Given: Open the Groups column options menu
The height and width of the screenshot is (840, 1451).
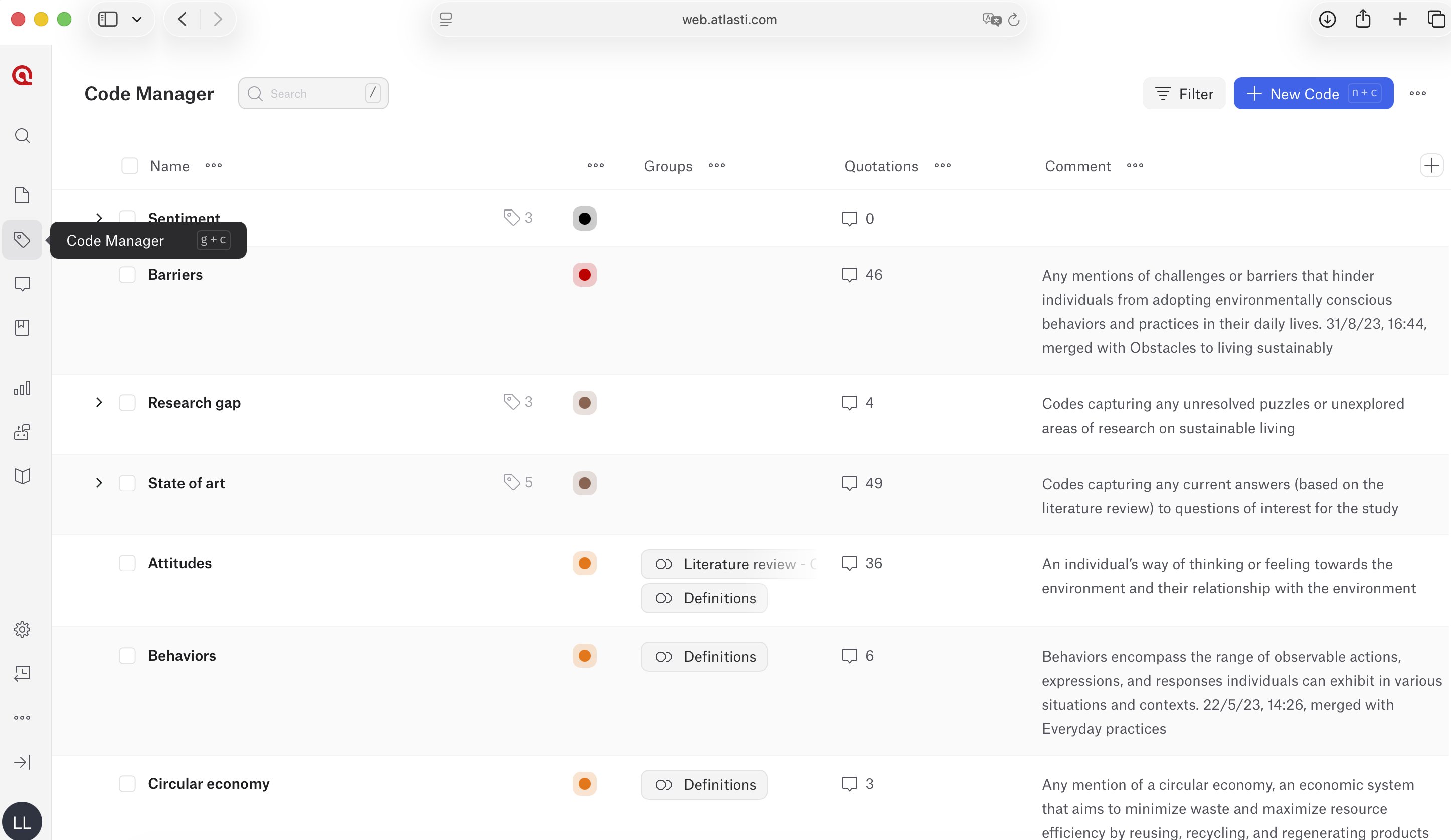Looking at the screenshot, I should [x=716, y=166].
